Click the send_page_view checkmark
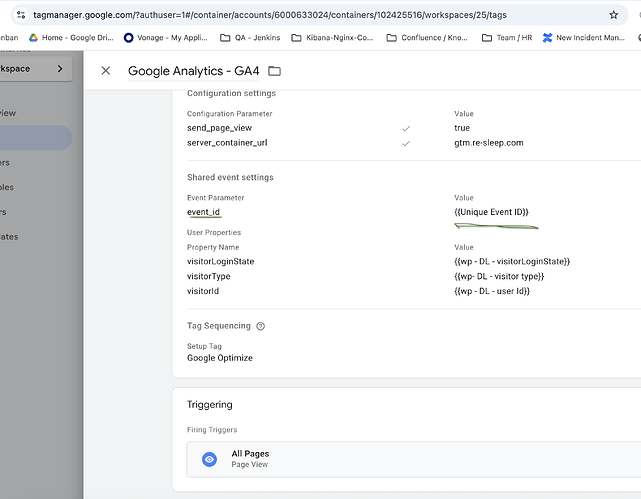This screenshot has height=499, width=641. point(406,128)
